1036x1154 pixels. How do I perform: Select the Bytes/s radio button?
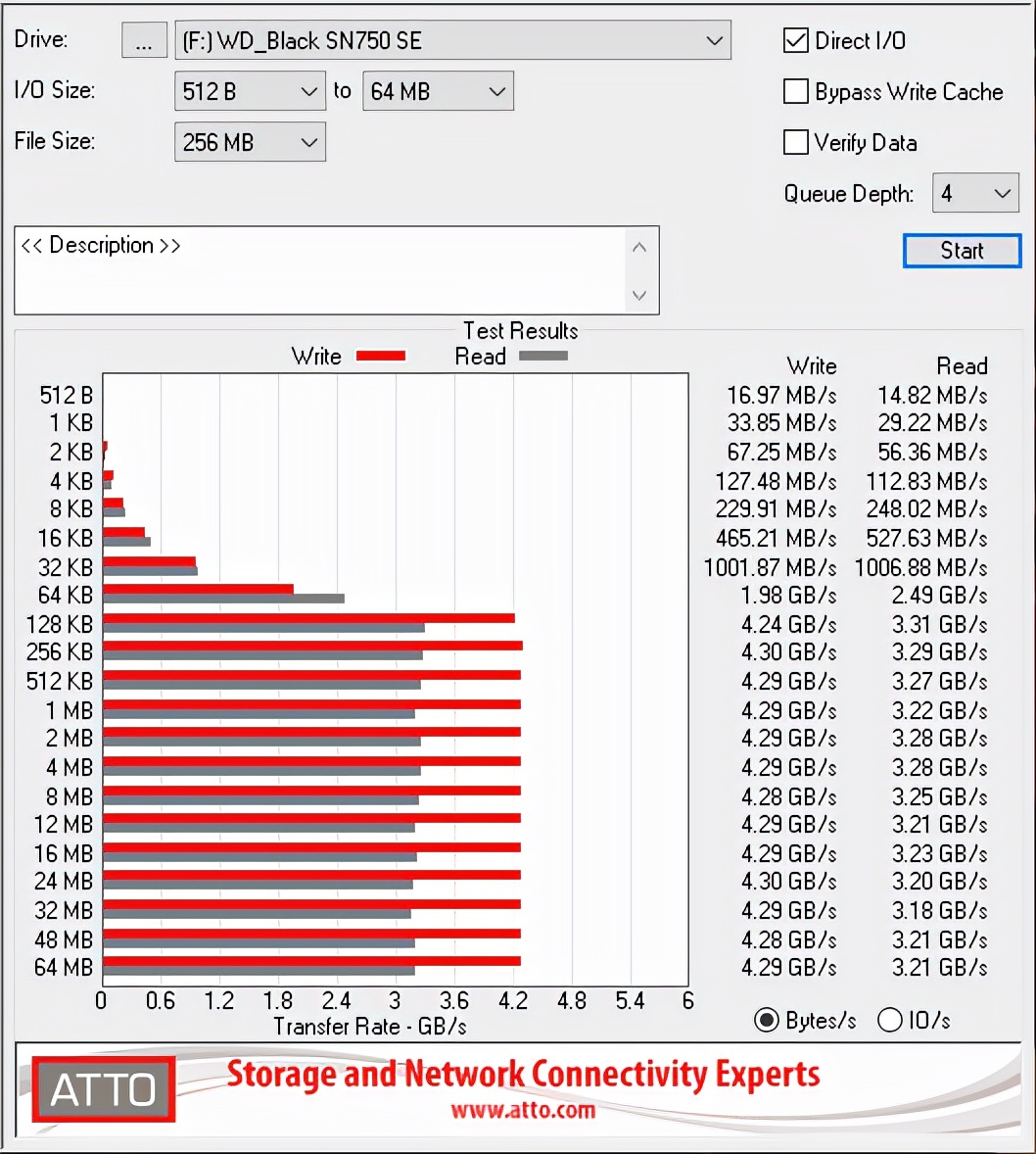pos(766,1020)
